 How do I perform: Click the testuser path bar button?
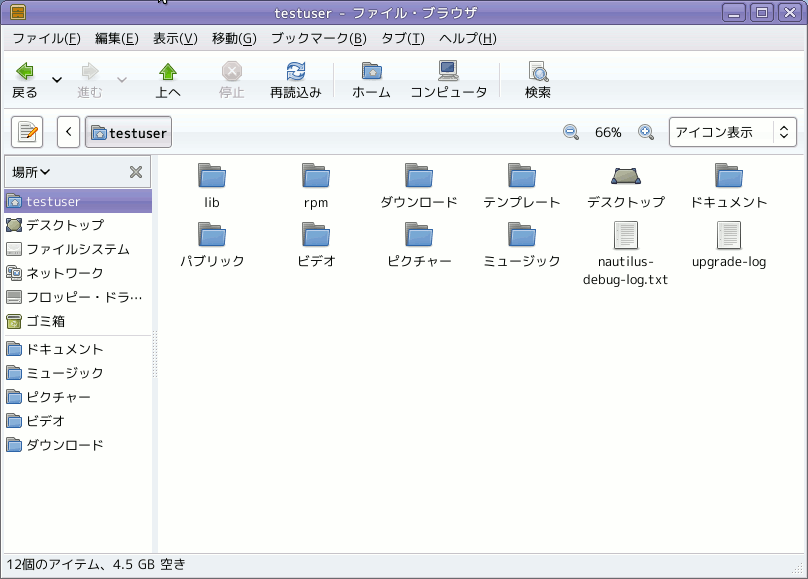coord(128,132)
